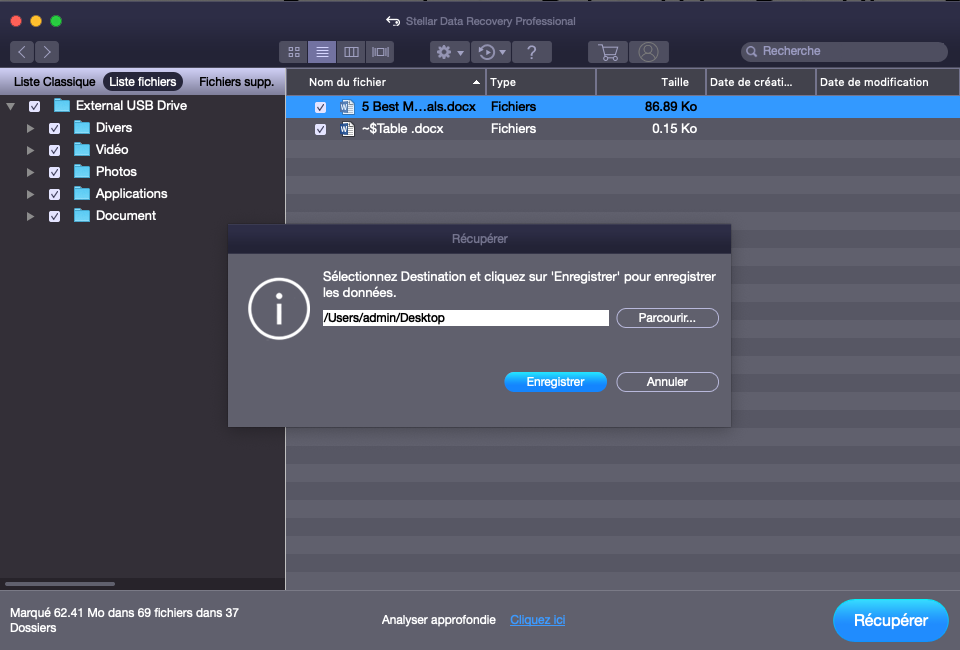Select the list view icon
This screenshot has width=960, height=650.
(322, 52)
